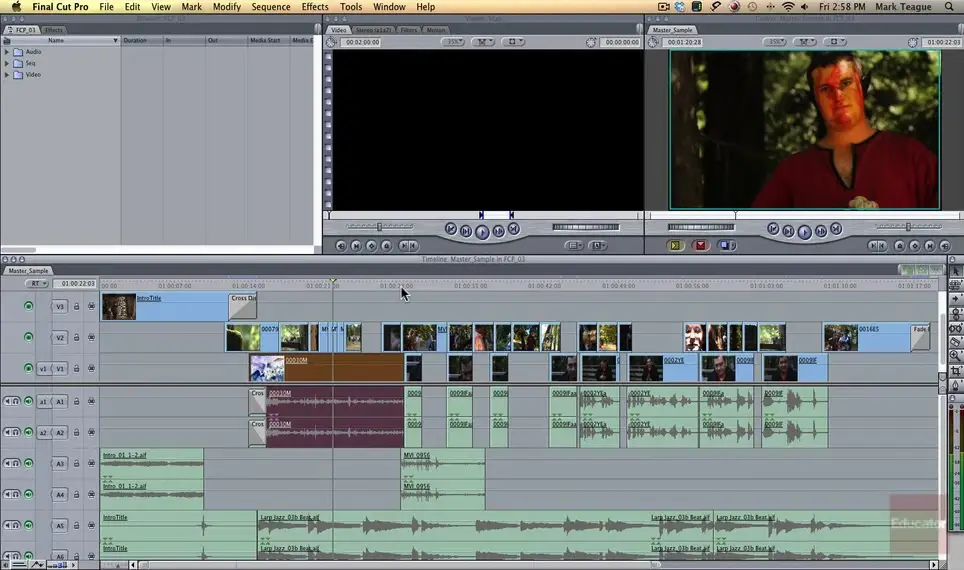Lock track A2

[x=76, y=432]
